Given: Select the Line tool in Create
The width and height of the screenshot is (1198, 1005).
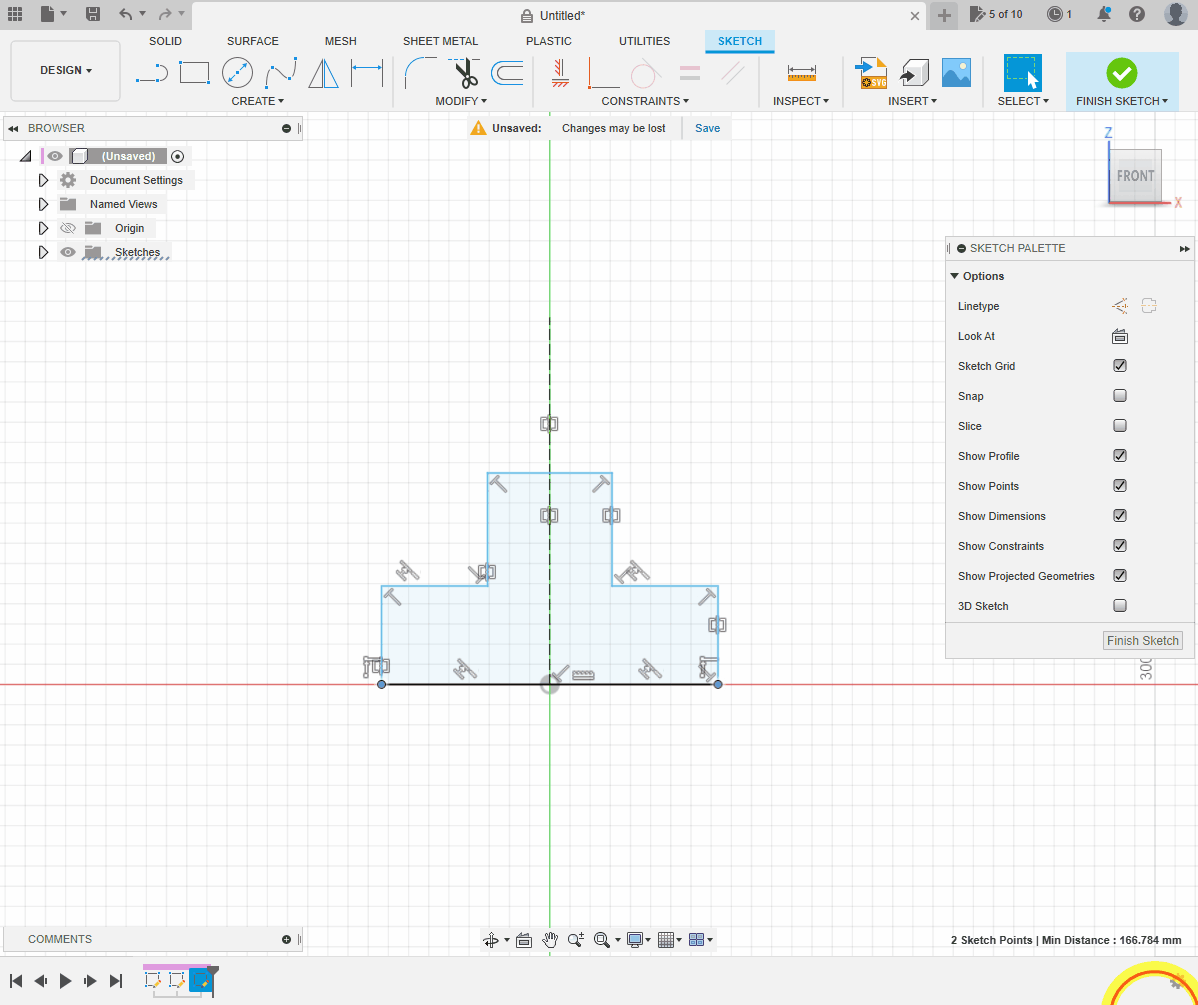Looking at the screenshot, I should tap(151, 73).
